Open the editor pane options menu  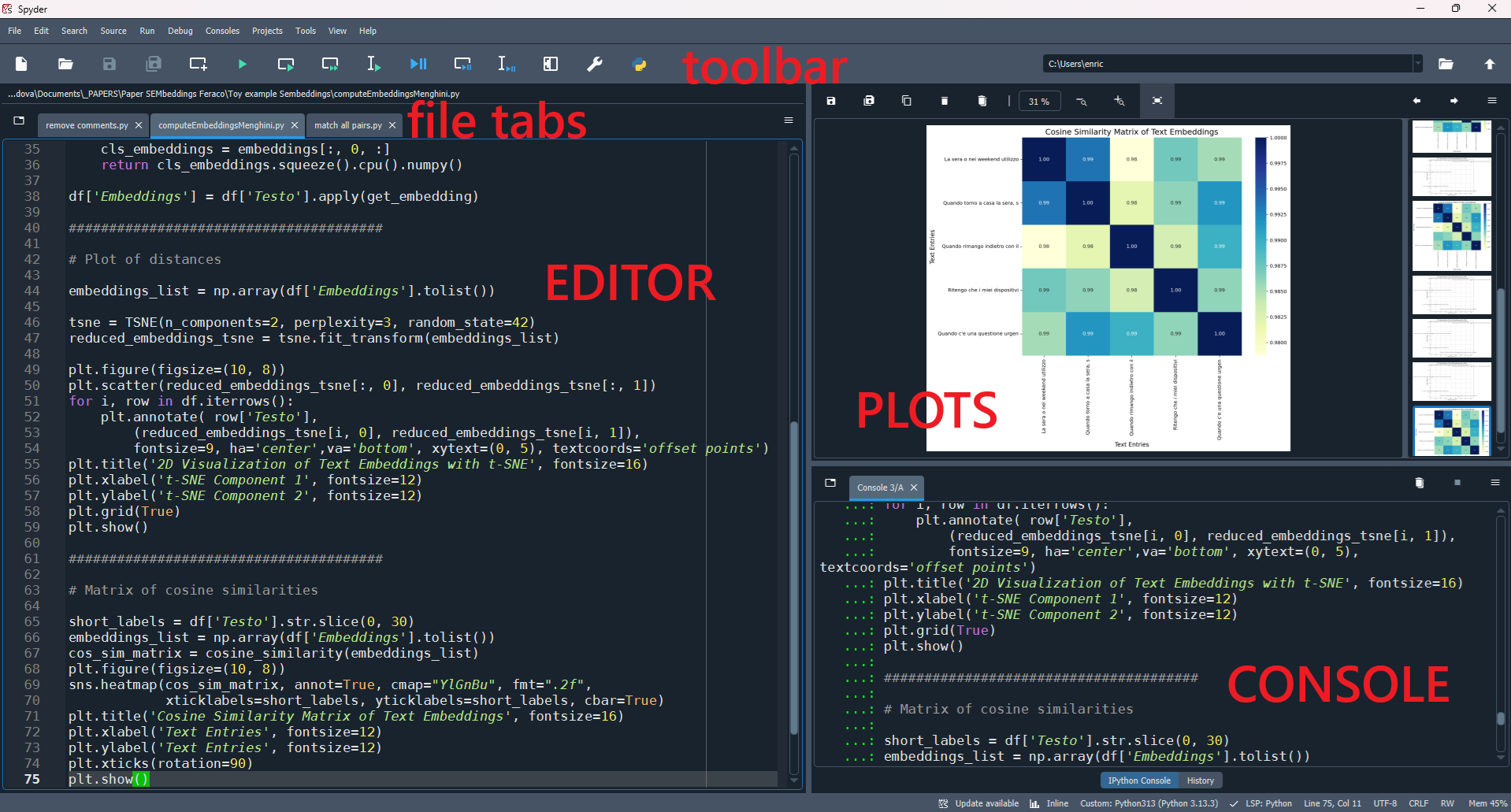click(789, 121)
